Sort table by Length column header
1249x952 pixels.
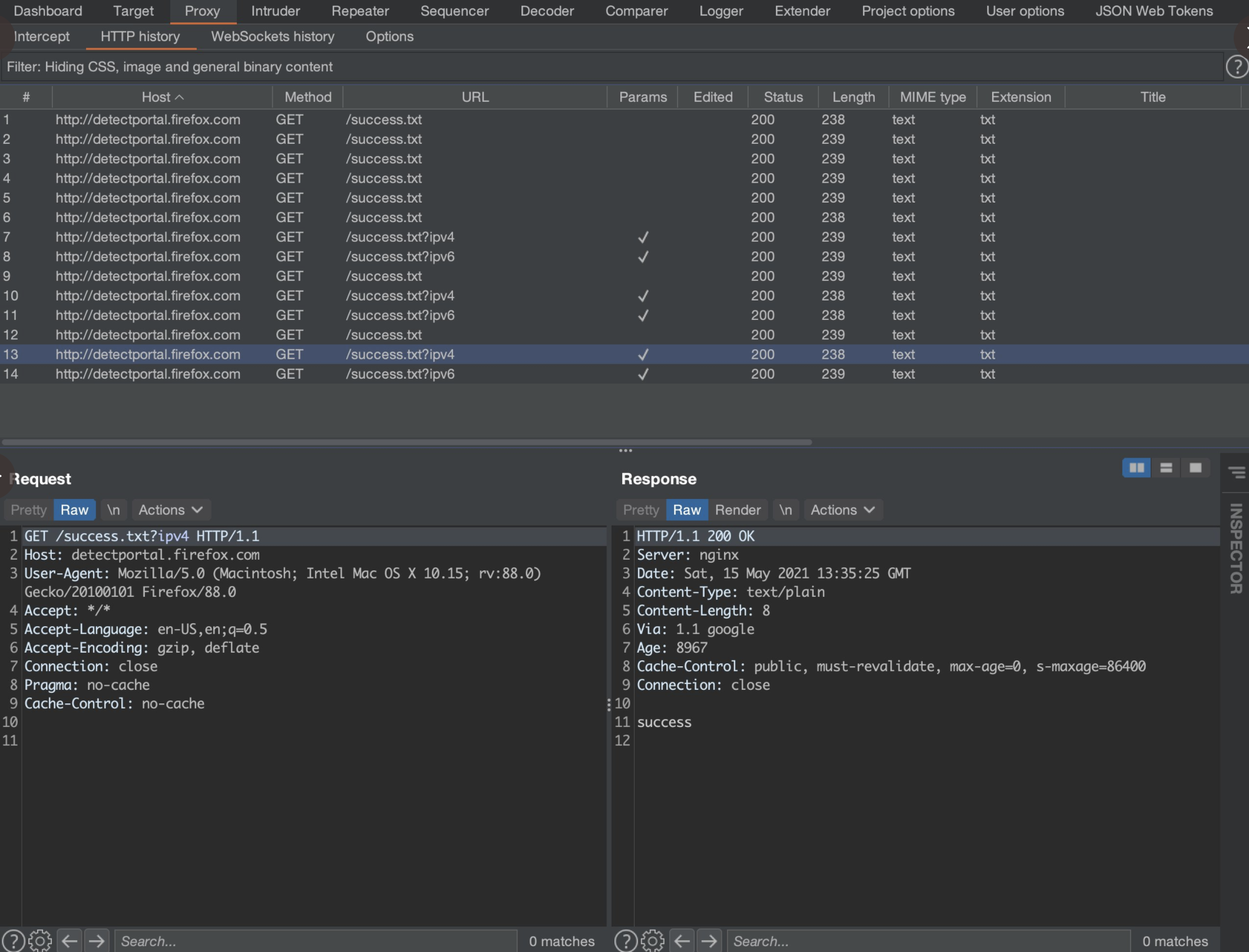[853, 97]
